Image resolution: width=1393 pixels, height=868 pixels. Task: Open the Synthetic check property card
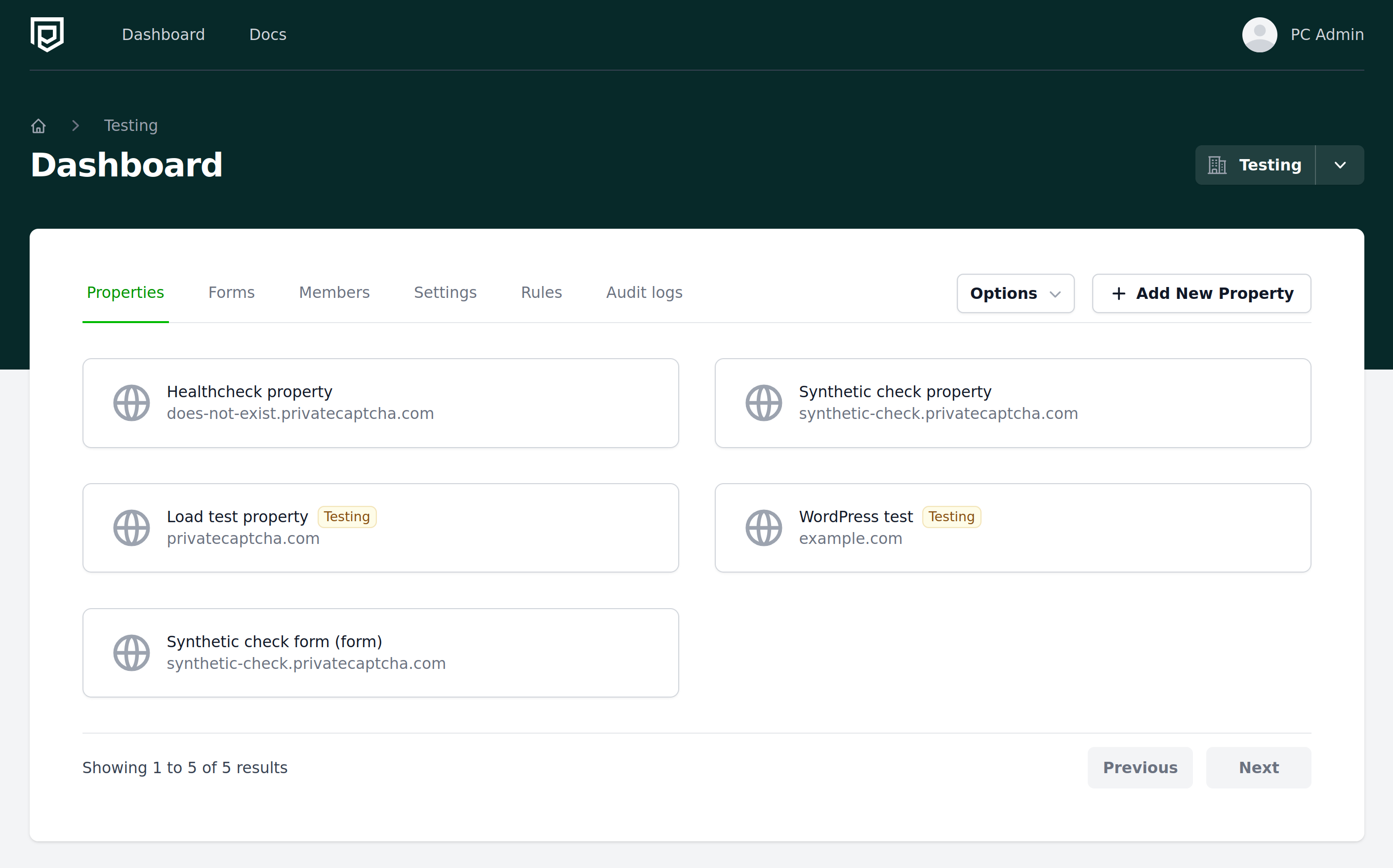(1013, 403)
